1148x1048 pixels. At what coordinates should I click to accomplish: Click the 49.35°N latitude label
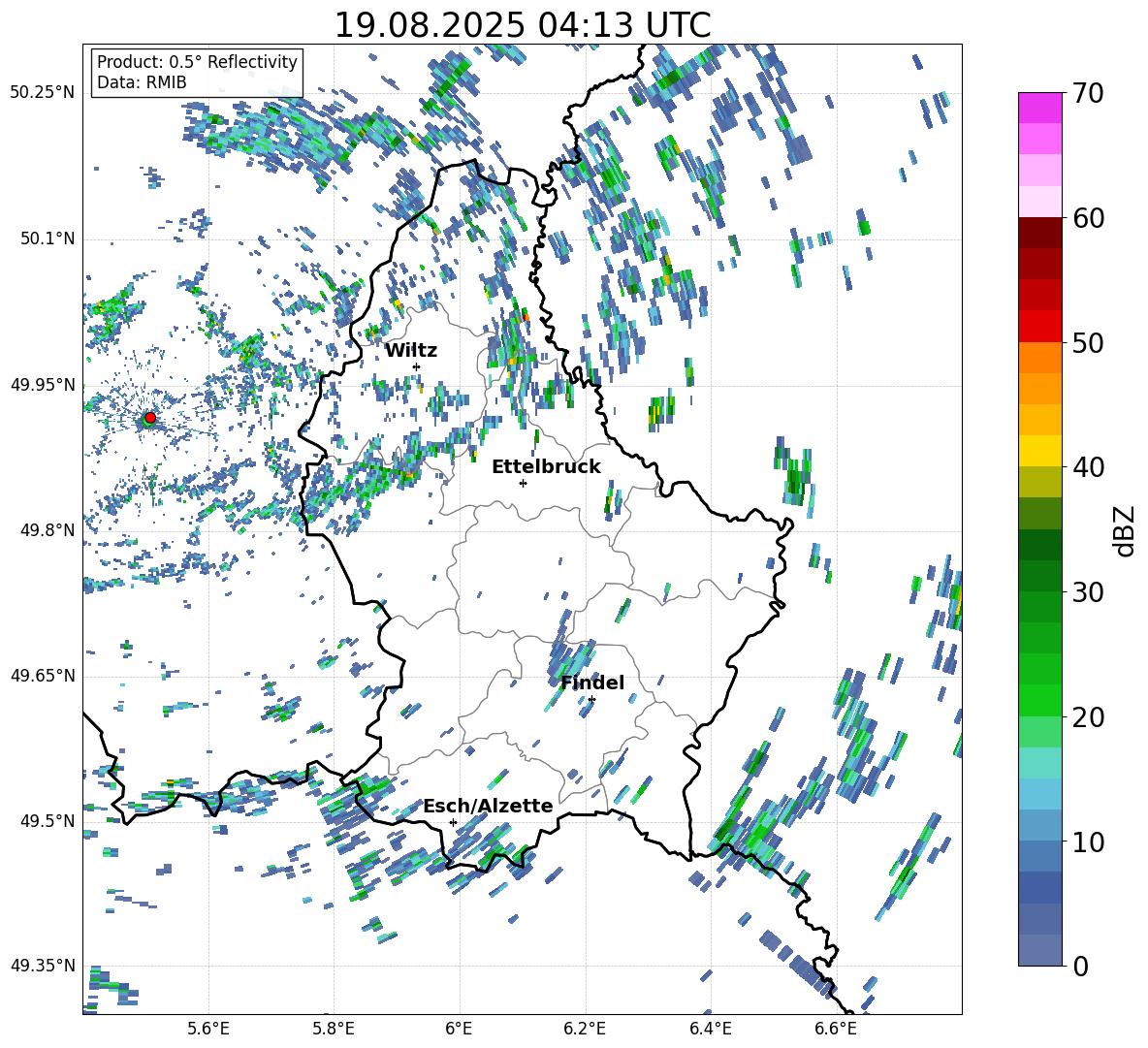[43, 966]
